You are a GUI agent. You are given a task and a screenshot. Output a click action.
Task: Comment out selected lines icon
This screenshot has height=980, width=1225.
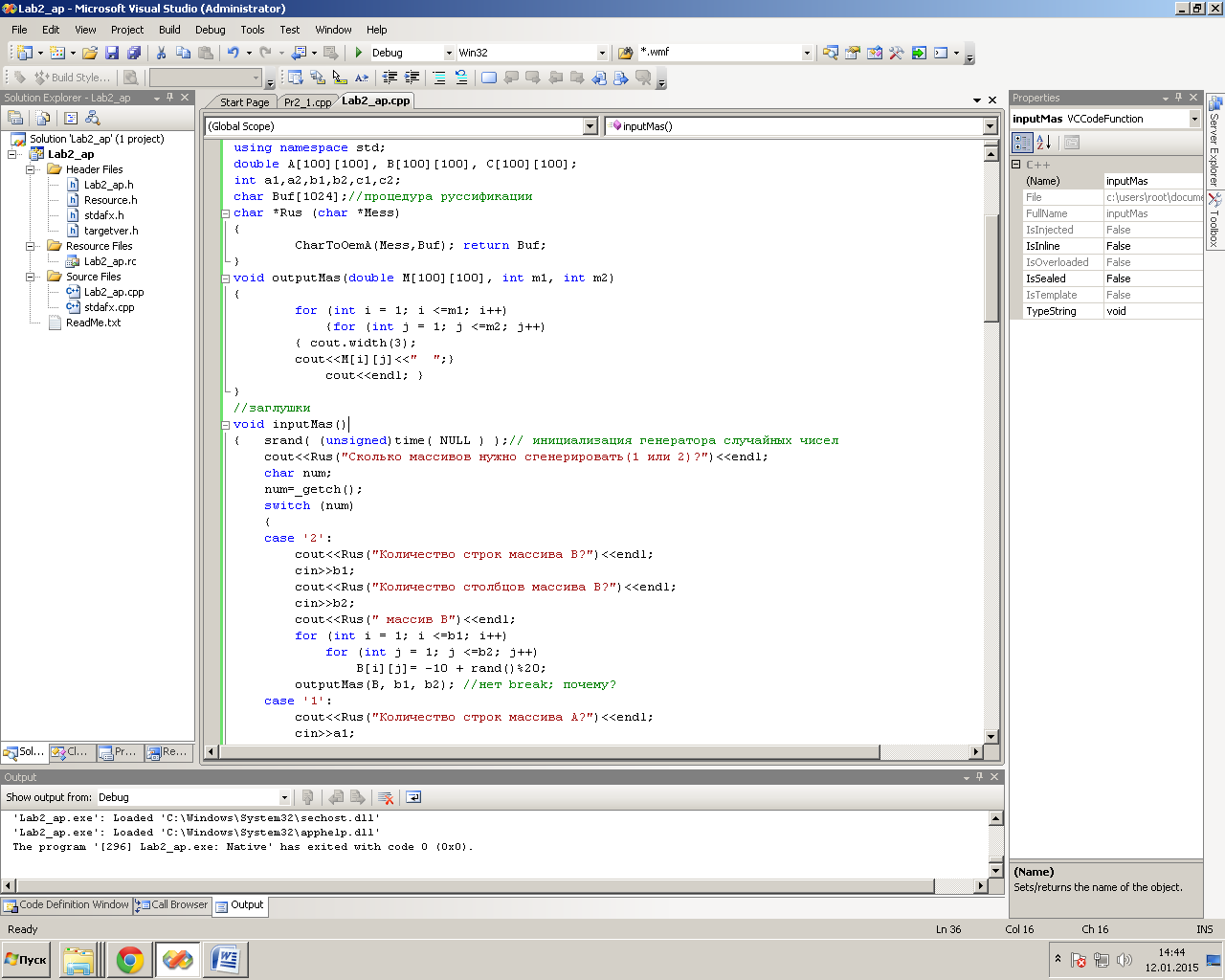[438, 78]
